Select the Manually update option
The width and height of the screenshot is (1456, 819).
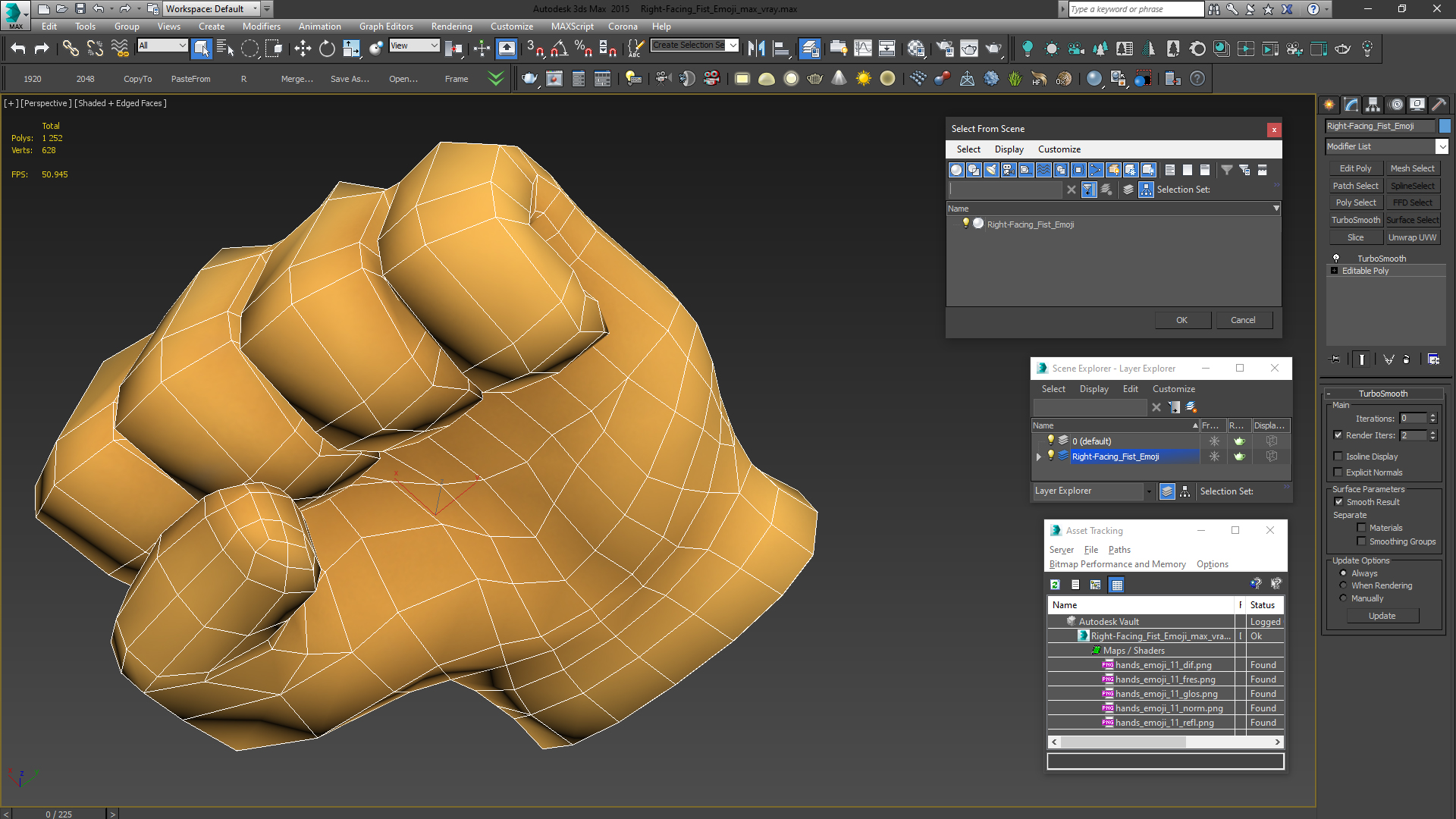click(1344, 598)
